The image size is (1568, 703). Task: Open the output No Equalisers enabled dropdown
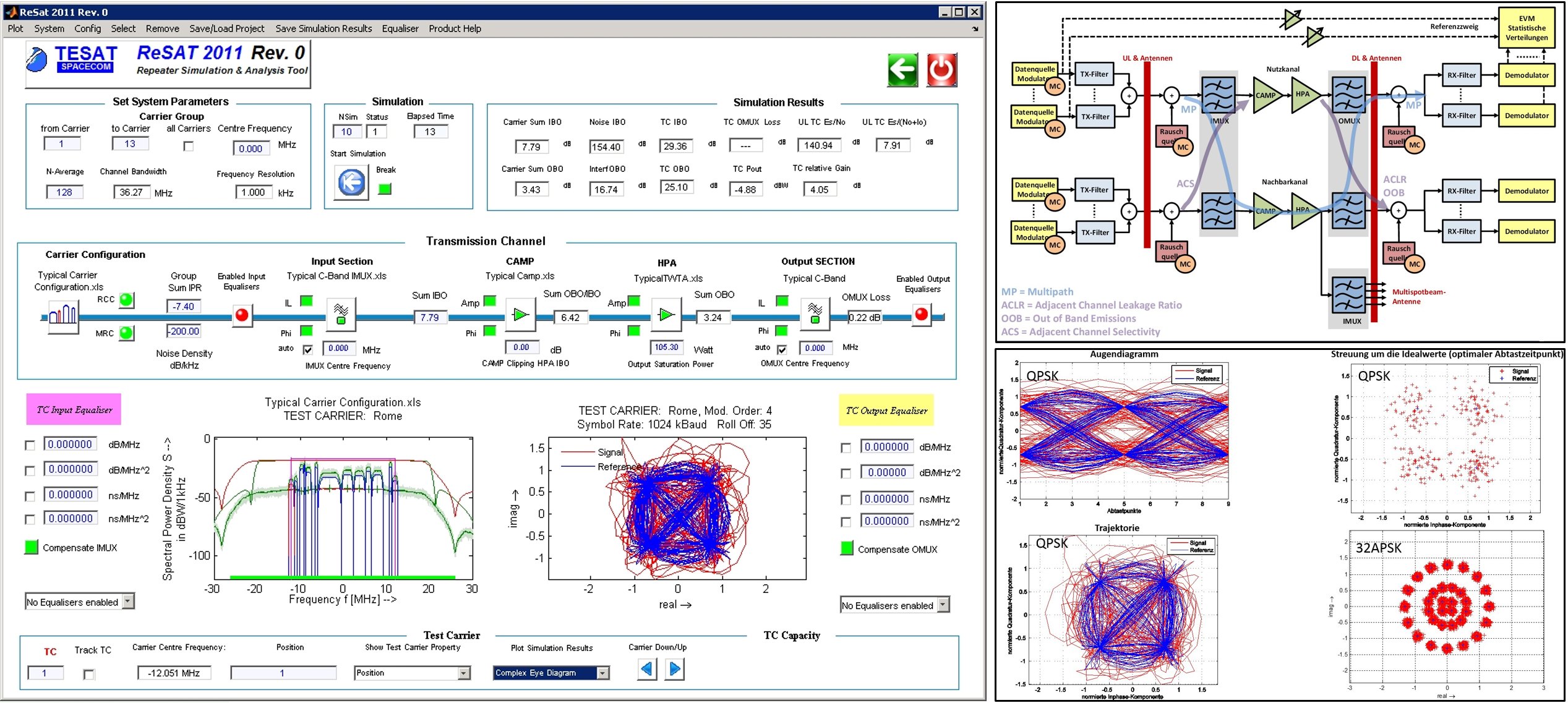click(x=894, y=605)
